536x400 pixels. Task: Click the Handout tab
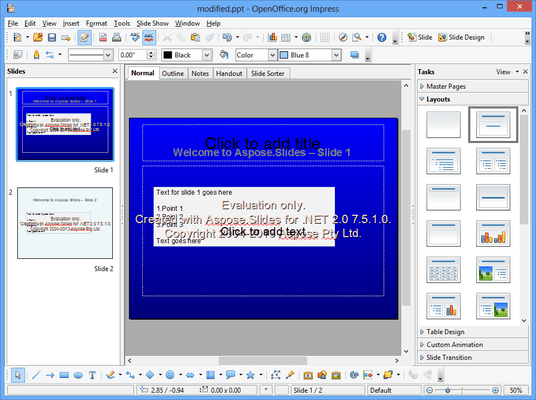[229, 73]
